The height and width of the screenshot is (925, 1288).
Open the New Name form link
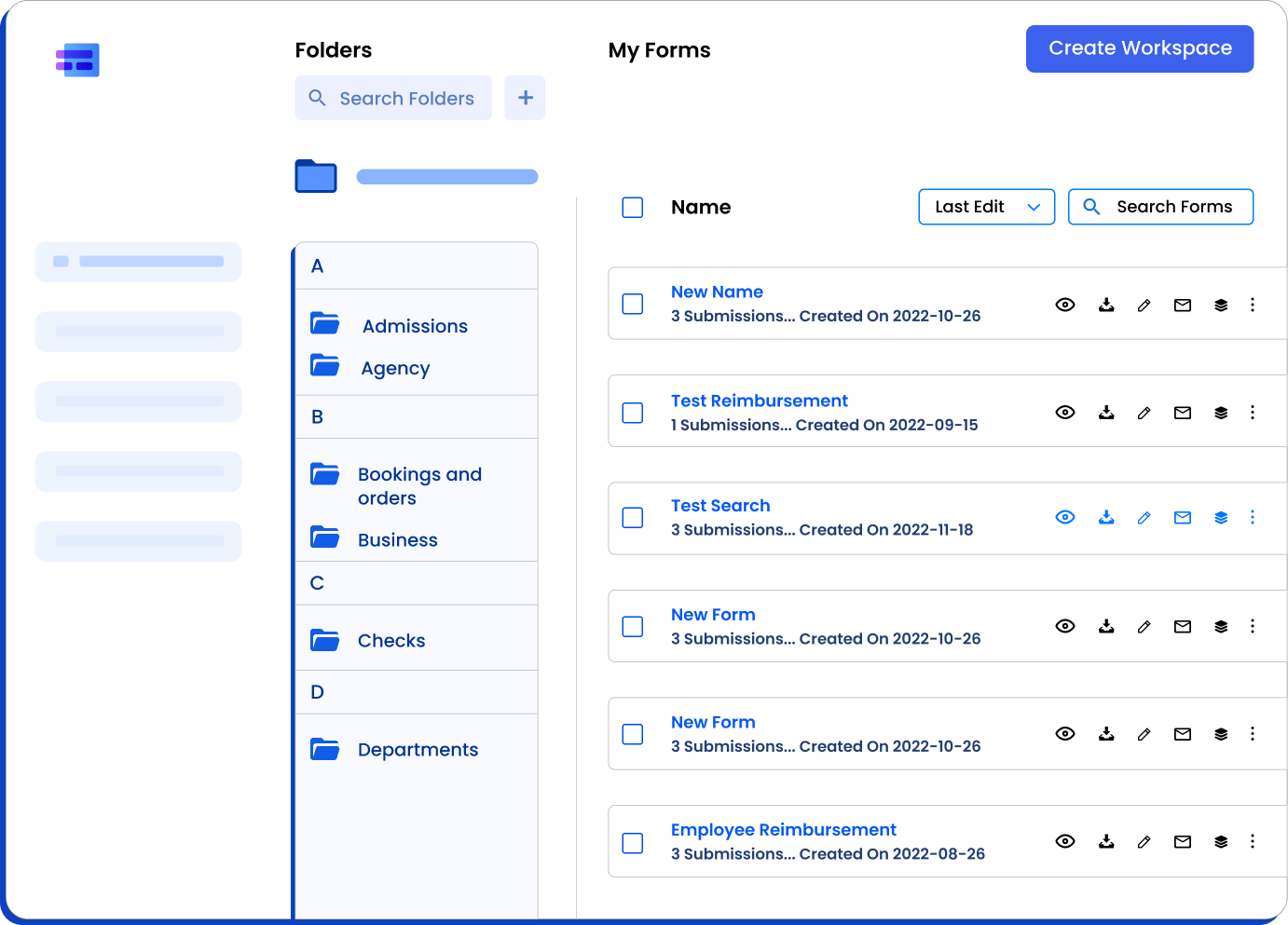coord(717,292)
